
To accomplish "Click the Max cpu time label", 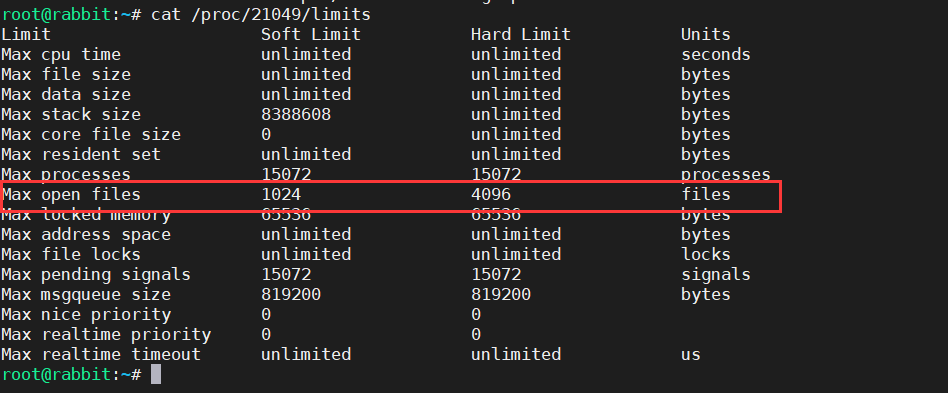I will tap(61, 54).
